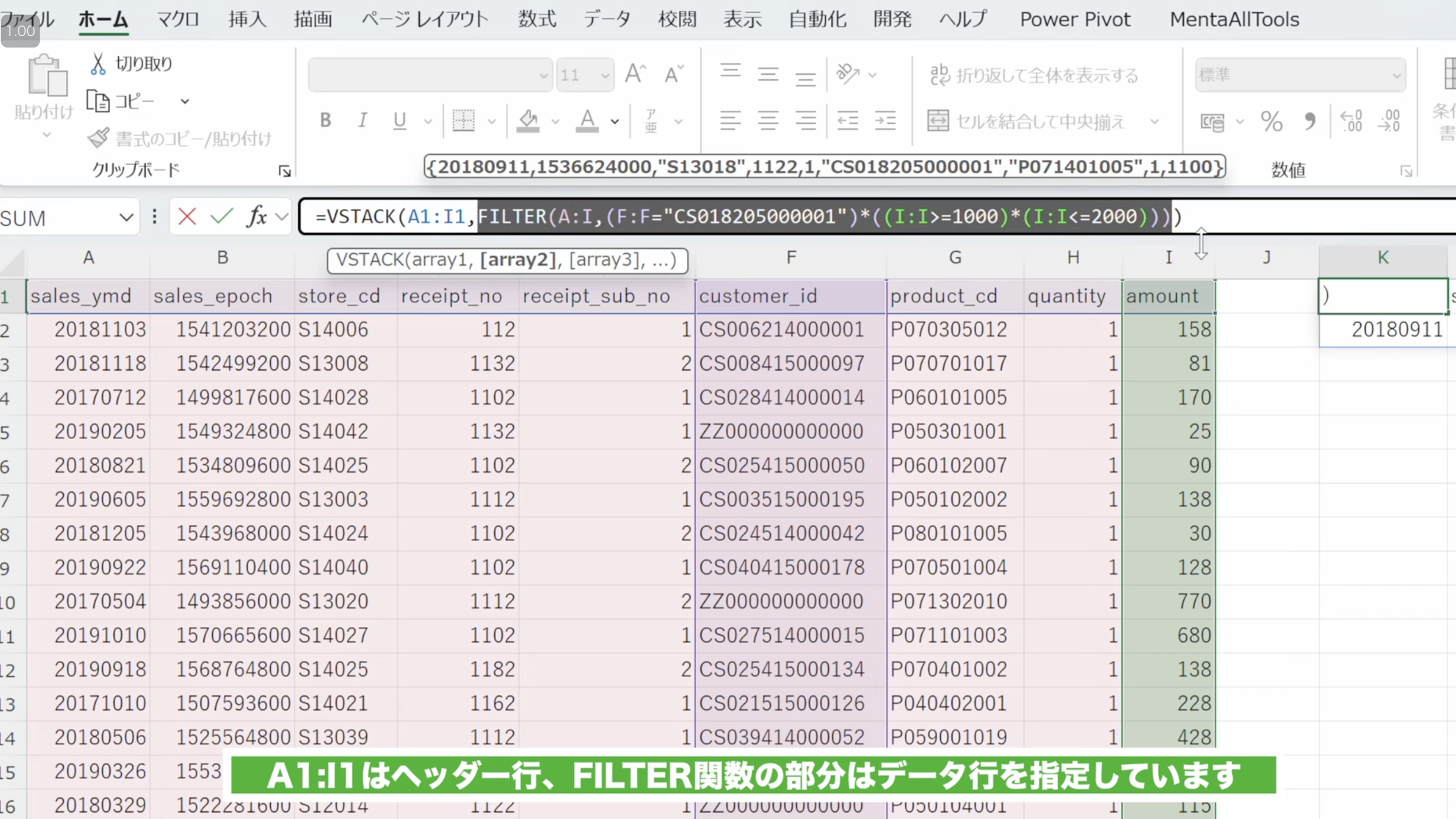Expand the underline style arrow
Screen dimensions: 1456x819
click(x=428, y=121)
